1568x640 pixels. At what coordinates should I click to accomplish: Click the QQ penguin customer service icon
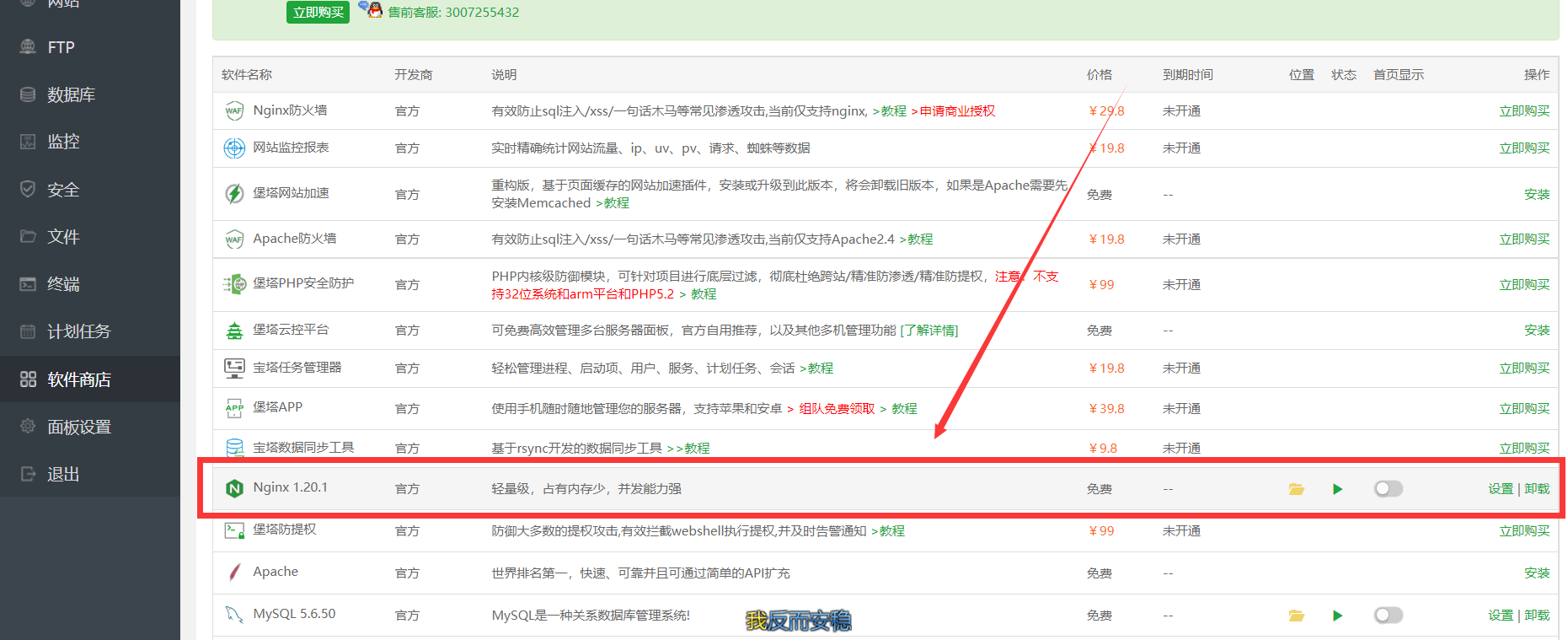click(x=371, y=9)
